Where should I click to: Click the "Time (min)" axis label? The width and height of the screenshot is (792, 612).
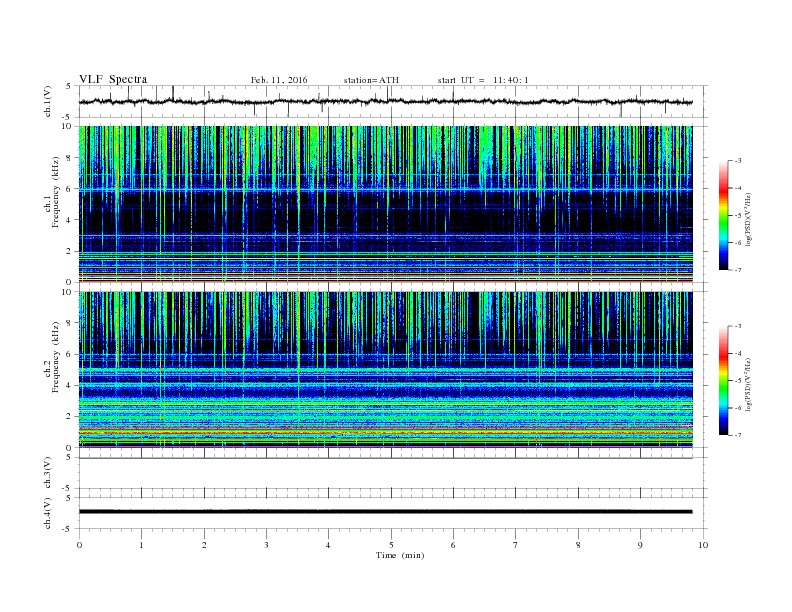[400, 555]
